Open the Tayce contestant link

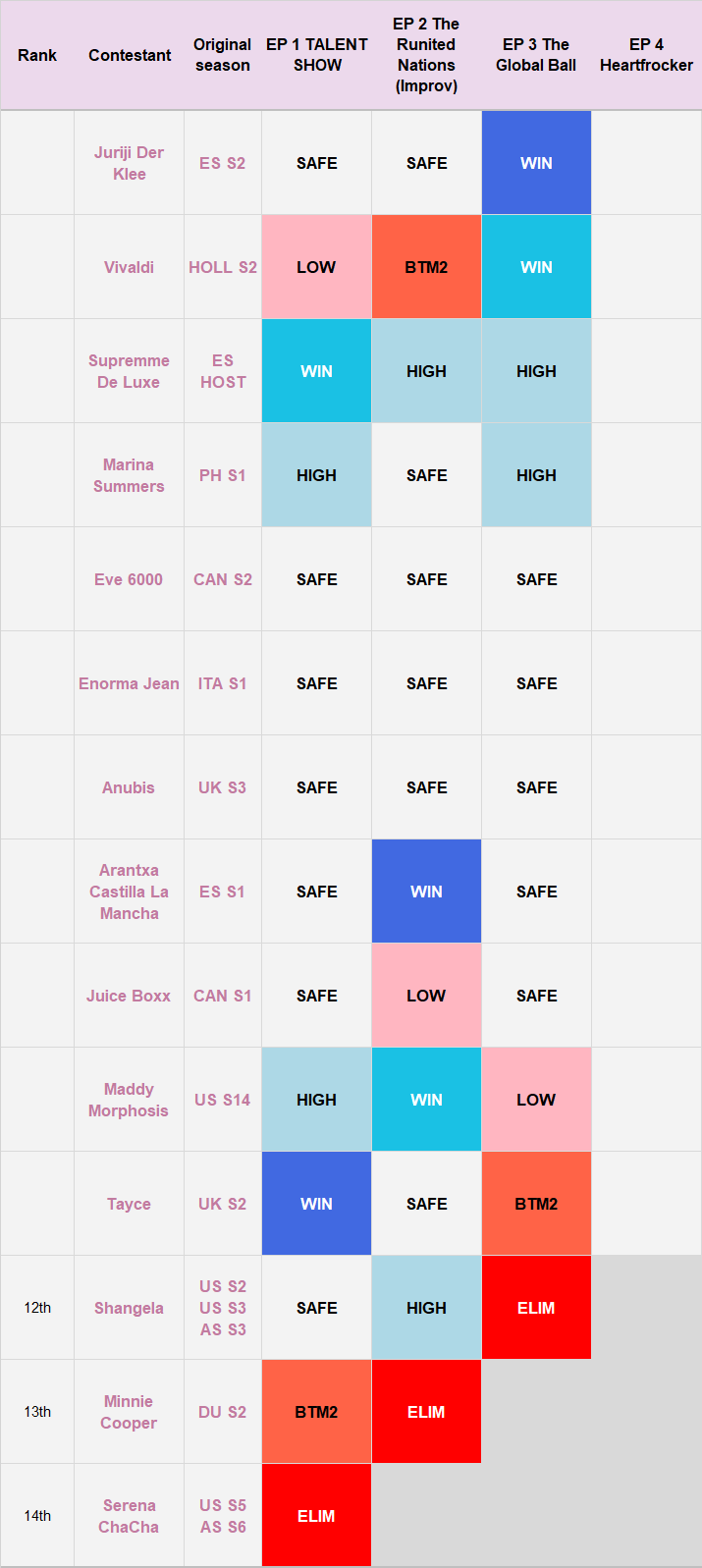(x=129, y=1204)
